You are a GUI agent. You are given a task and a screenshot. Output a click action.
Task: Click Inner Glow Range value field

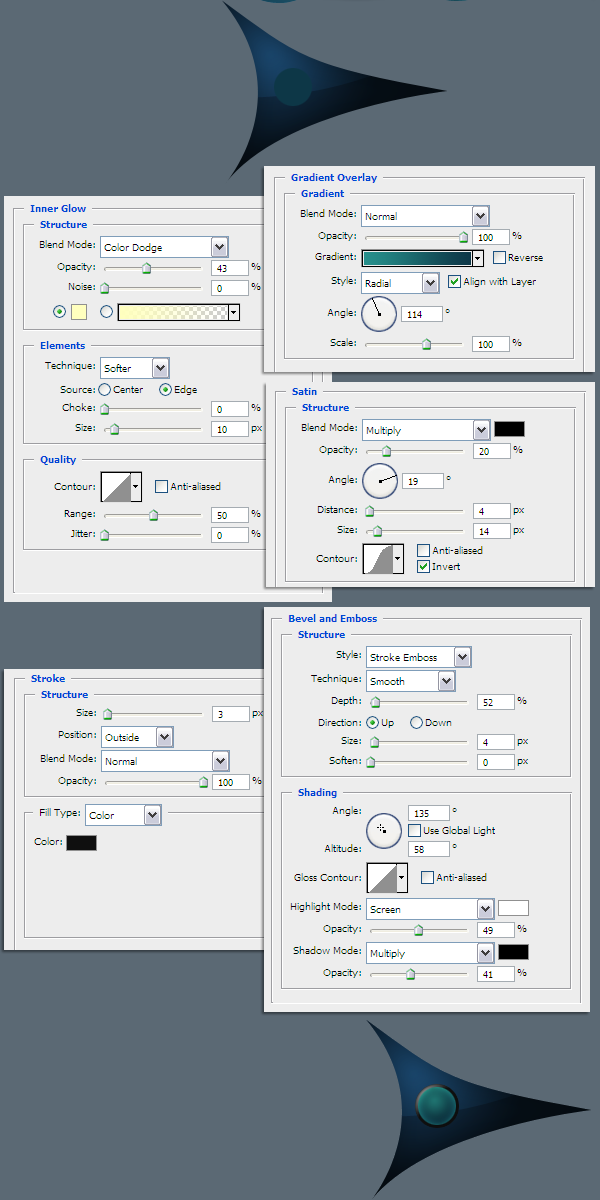[230, 515]
